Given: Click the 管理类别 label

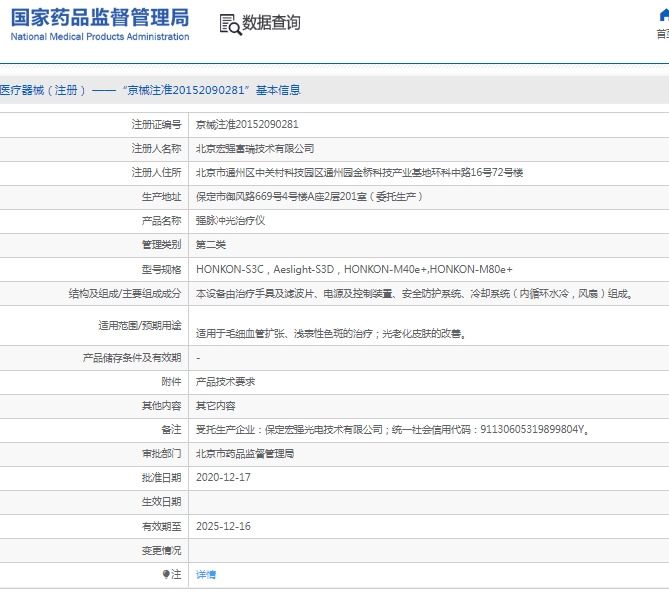Looking at the screenshot, I should pyautogui.click(x=162, y=244).
